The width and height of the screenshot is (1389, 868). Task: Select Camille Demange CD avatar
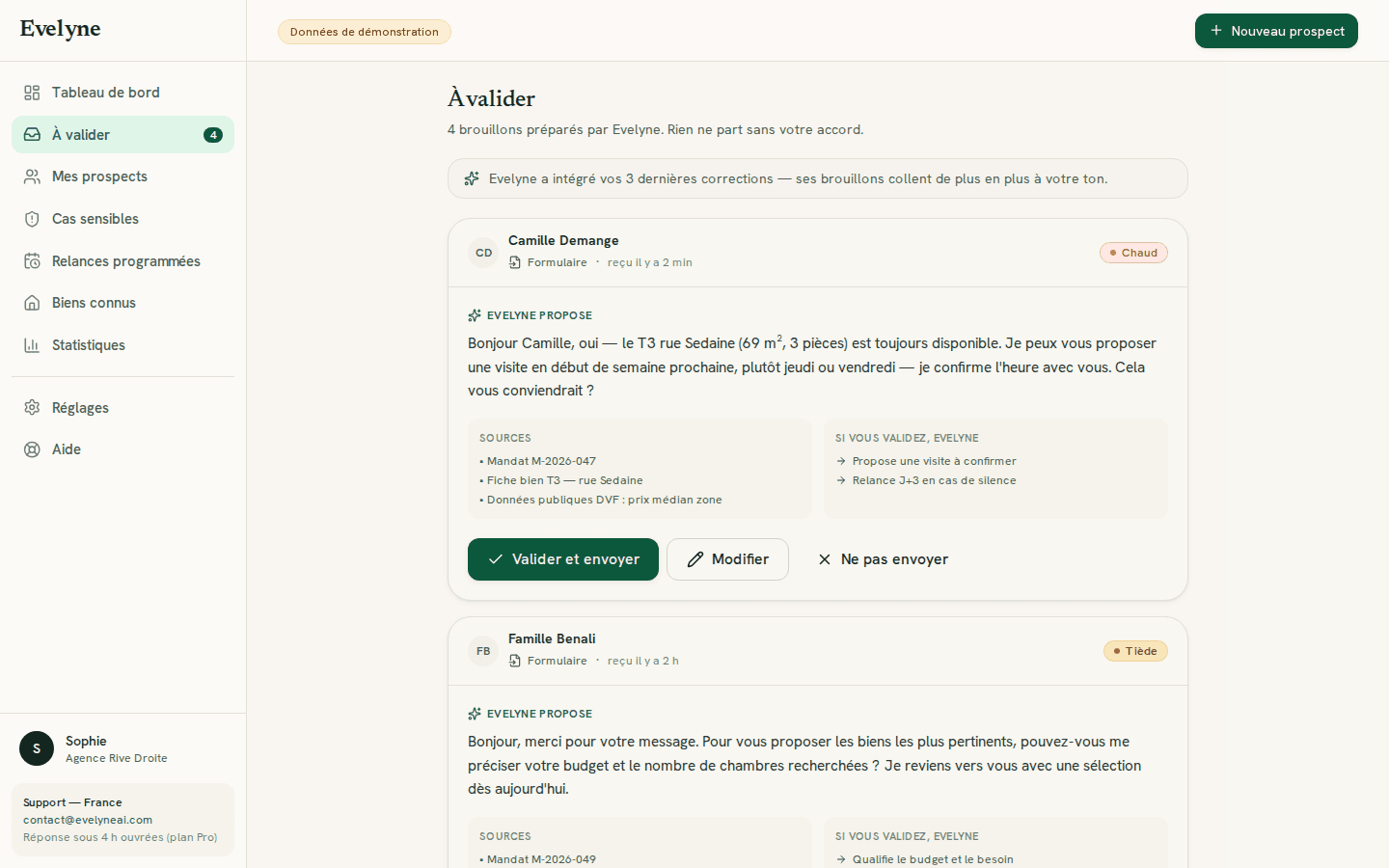tap(483, 253)
